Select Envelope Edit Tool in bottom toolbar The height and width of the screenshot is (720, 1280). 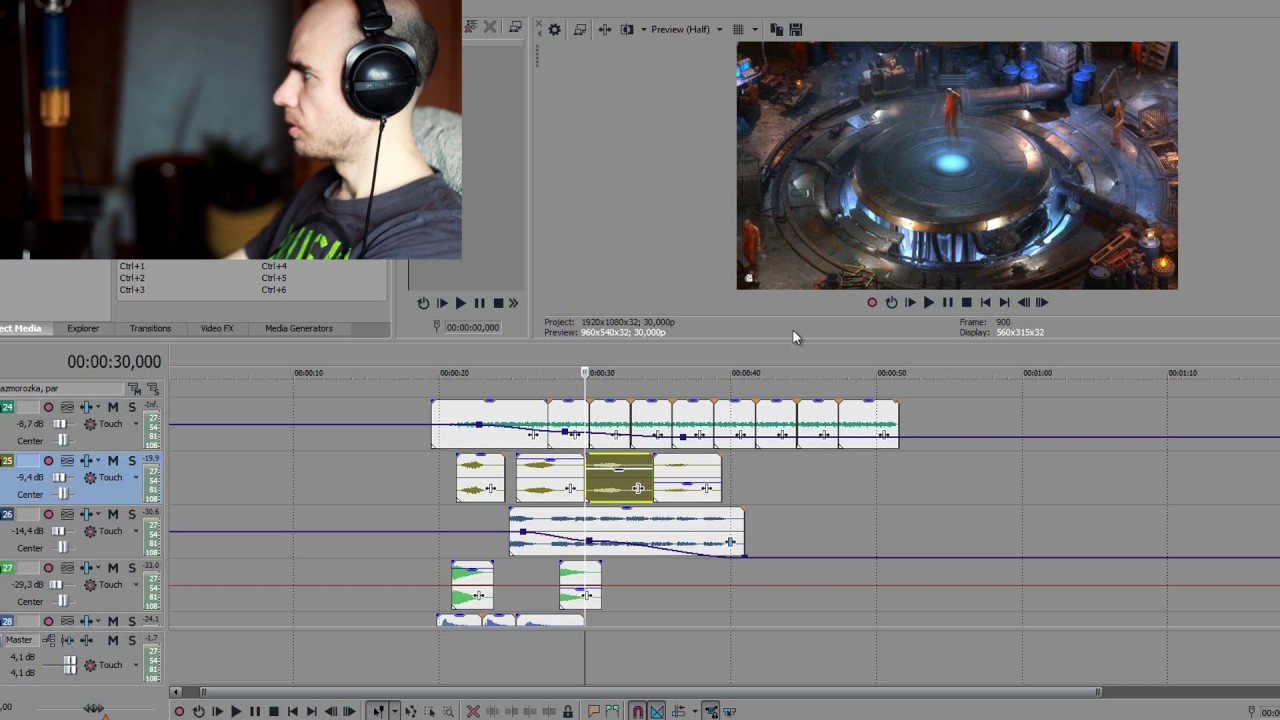pyautogui.click(x=410, y=712)
